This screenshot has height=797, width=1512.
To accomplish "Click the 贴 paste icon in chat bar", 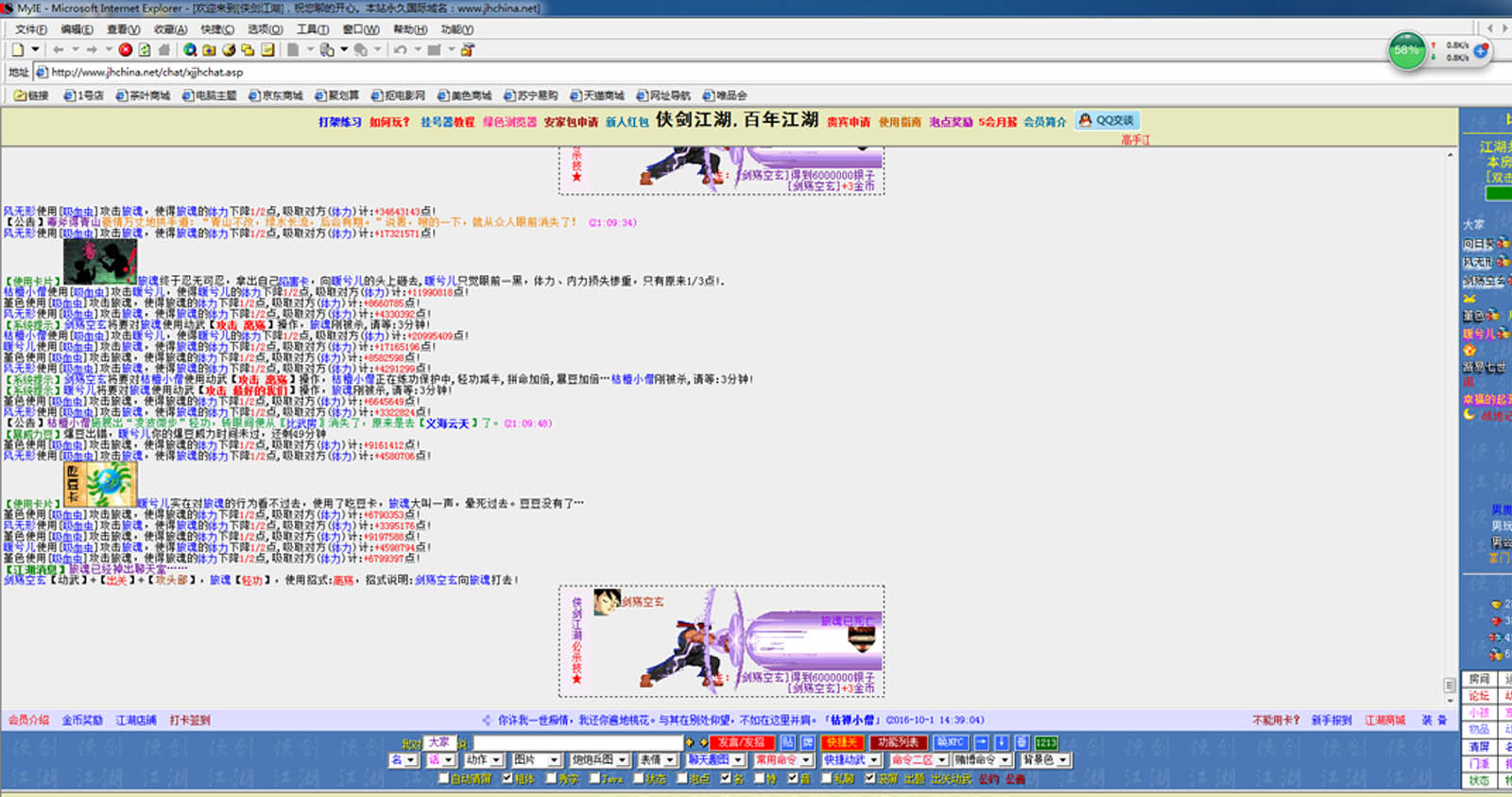I will pos(788,742).
